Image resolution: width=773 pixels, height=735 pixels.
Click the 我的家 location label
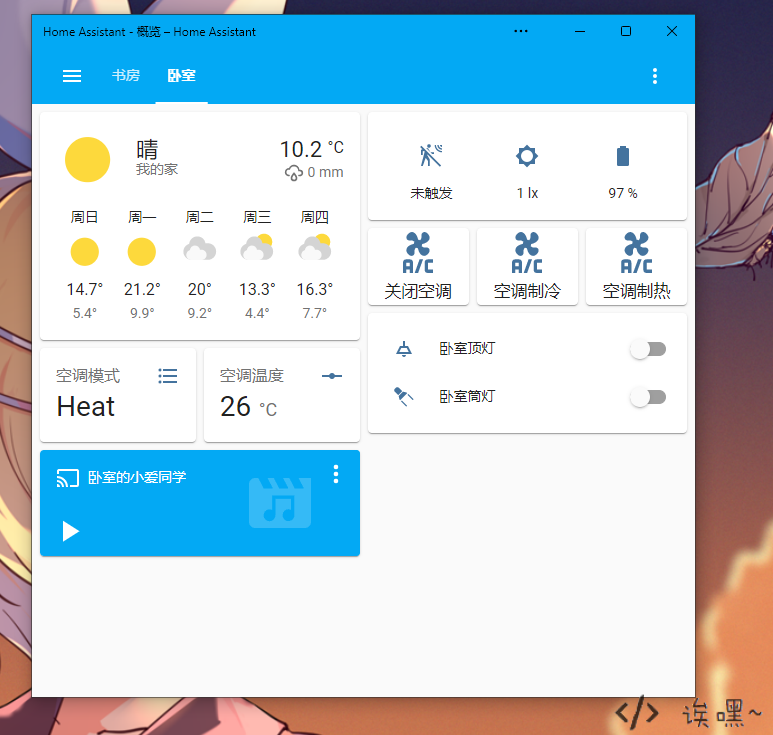pos(157,170)
